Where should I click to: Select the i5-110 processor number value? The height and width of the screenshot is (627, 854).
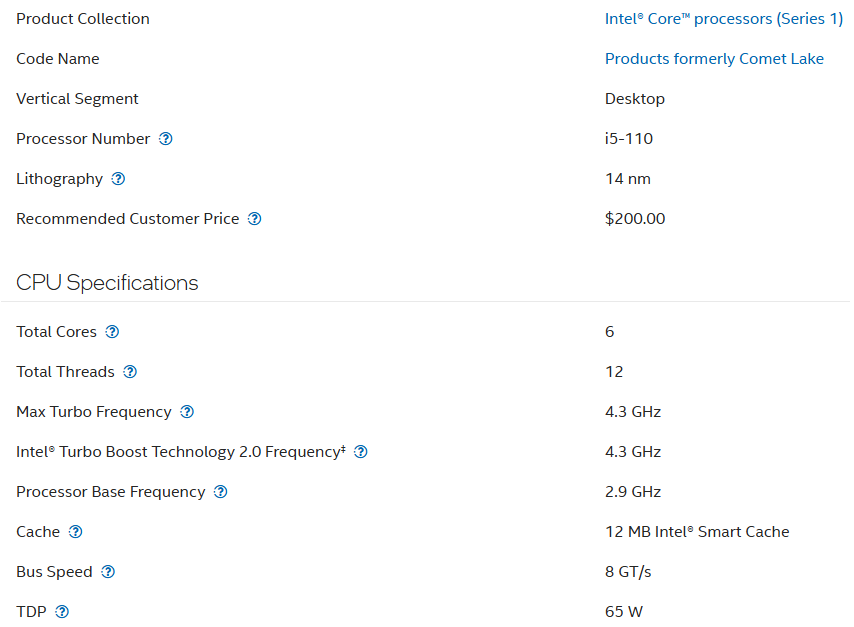629,139
